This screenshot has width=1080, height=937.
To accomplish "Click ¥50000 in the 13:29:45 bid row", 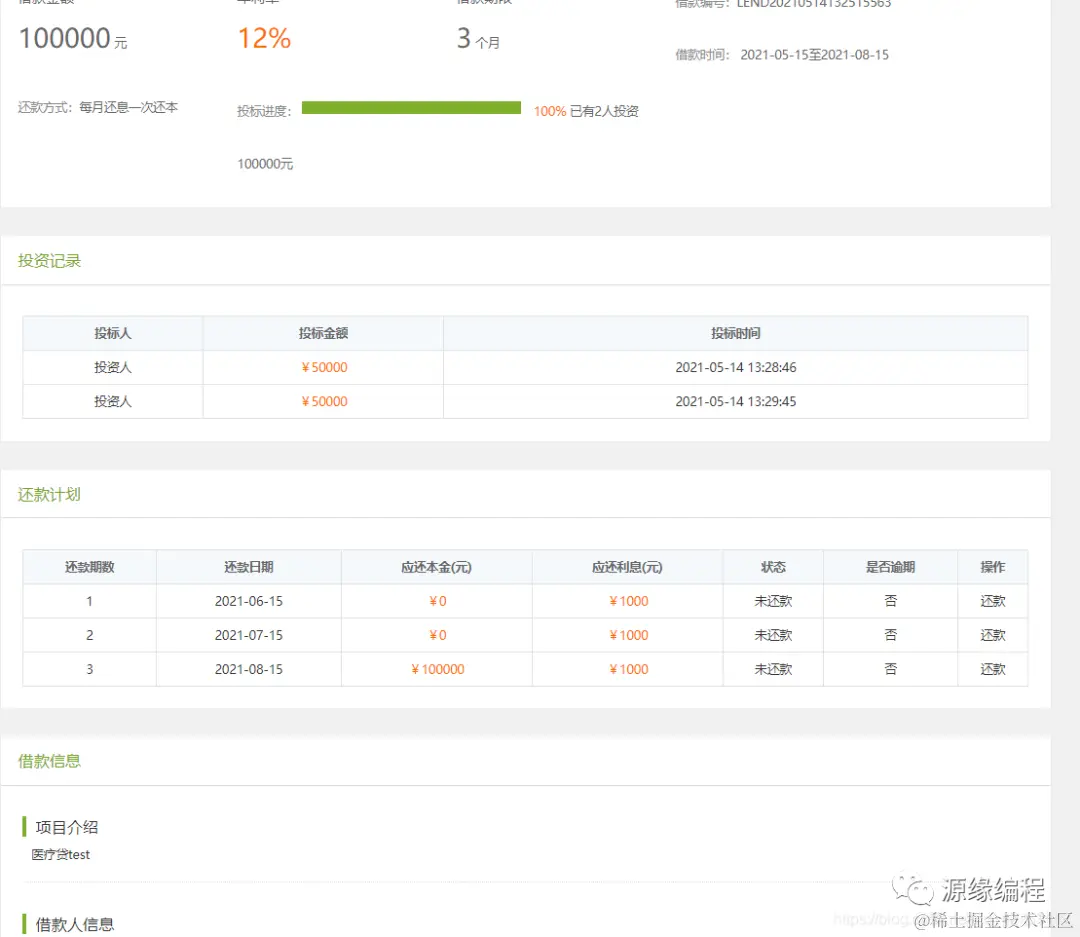I will pos(324,401).
